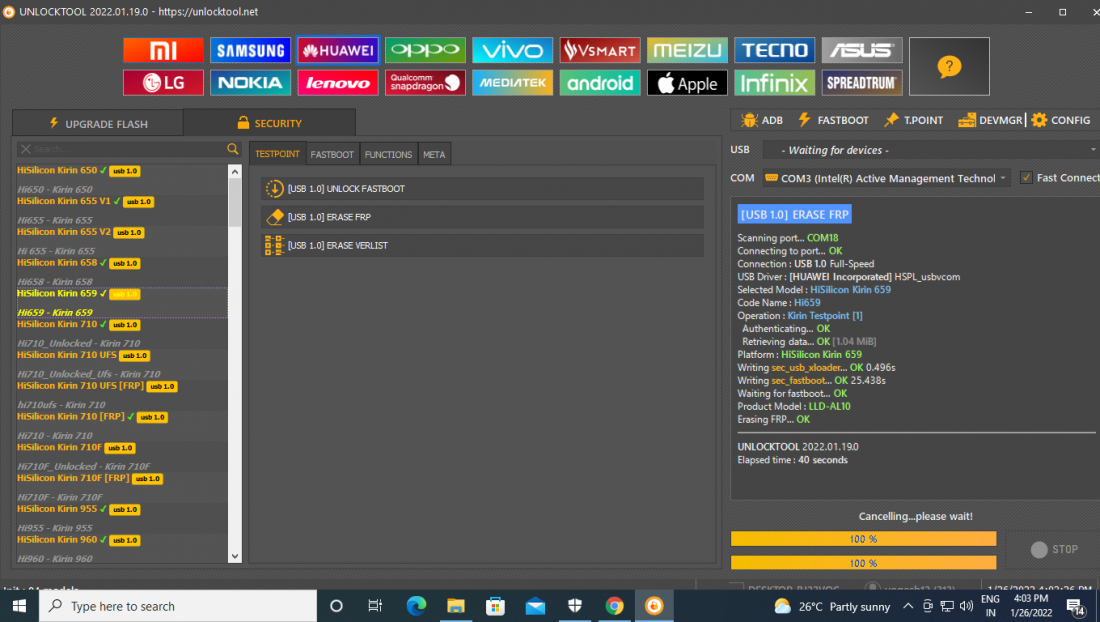This screenshot has height=622, width=1100.
Task: Clear the model search with X icon
Action: tap(26, 149)
